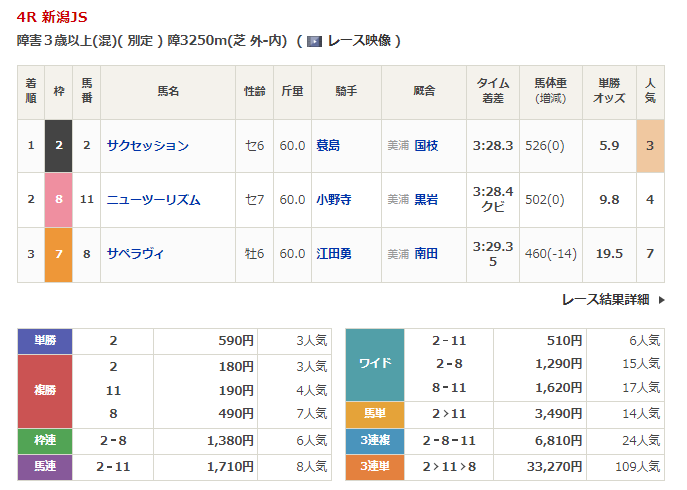Select jockey 江田勇 link
This screenshot has width=687, height=490.
pos(334,254)
